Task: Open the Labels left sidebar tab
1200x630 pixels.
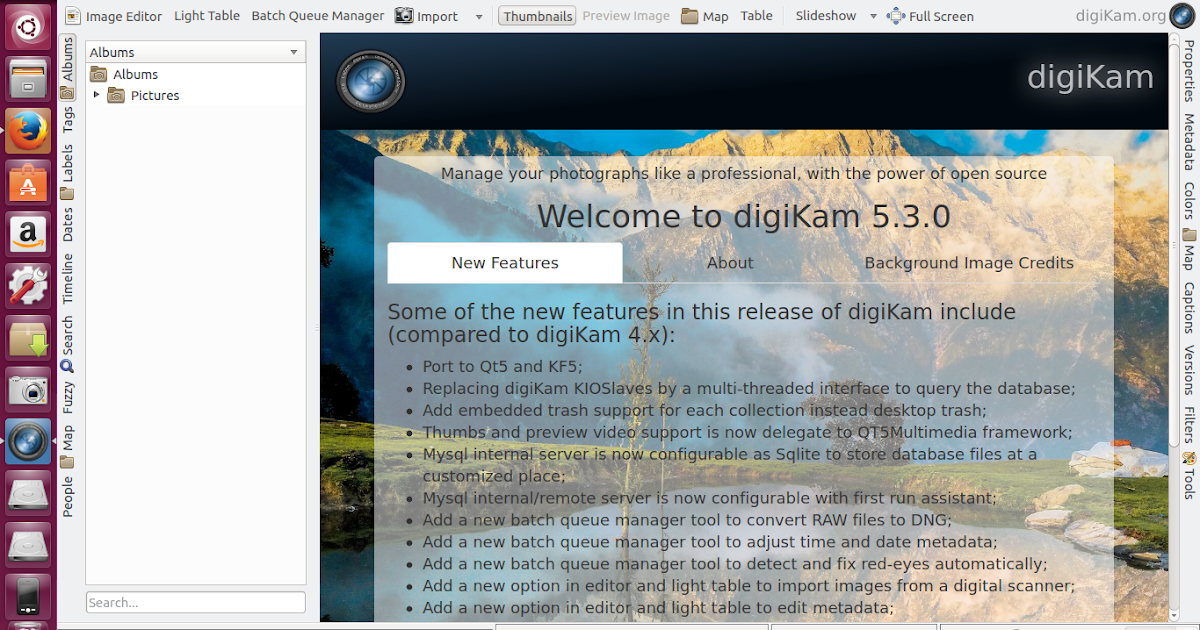Action: point(67,170)
